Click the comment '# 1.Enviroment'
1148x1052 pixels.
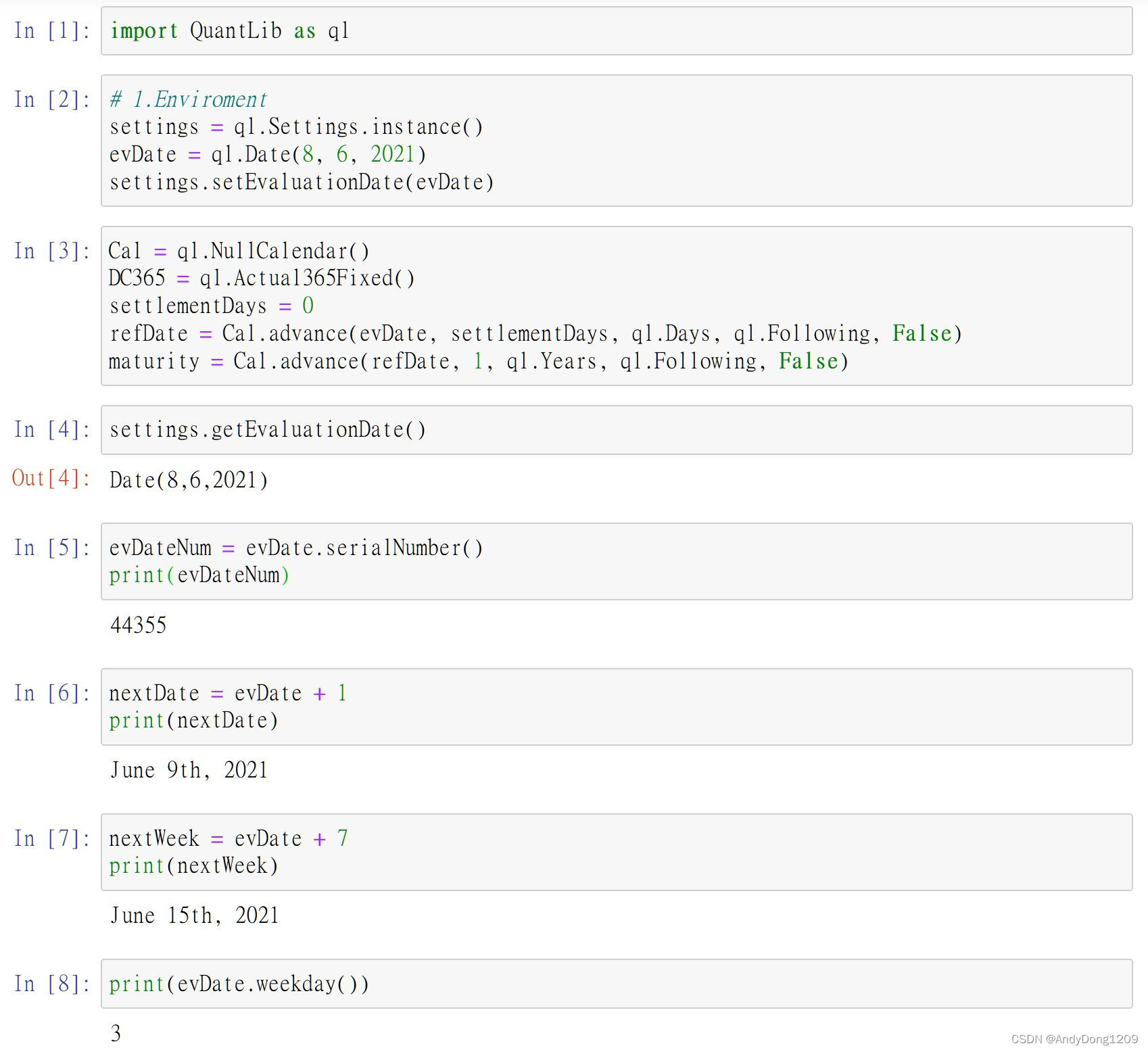point(189,100)
